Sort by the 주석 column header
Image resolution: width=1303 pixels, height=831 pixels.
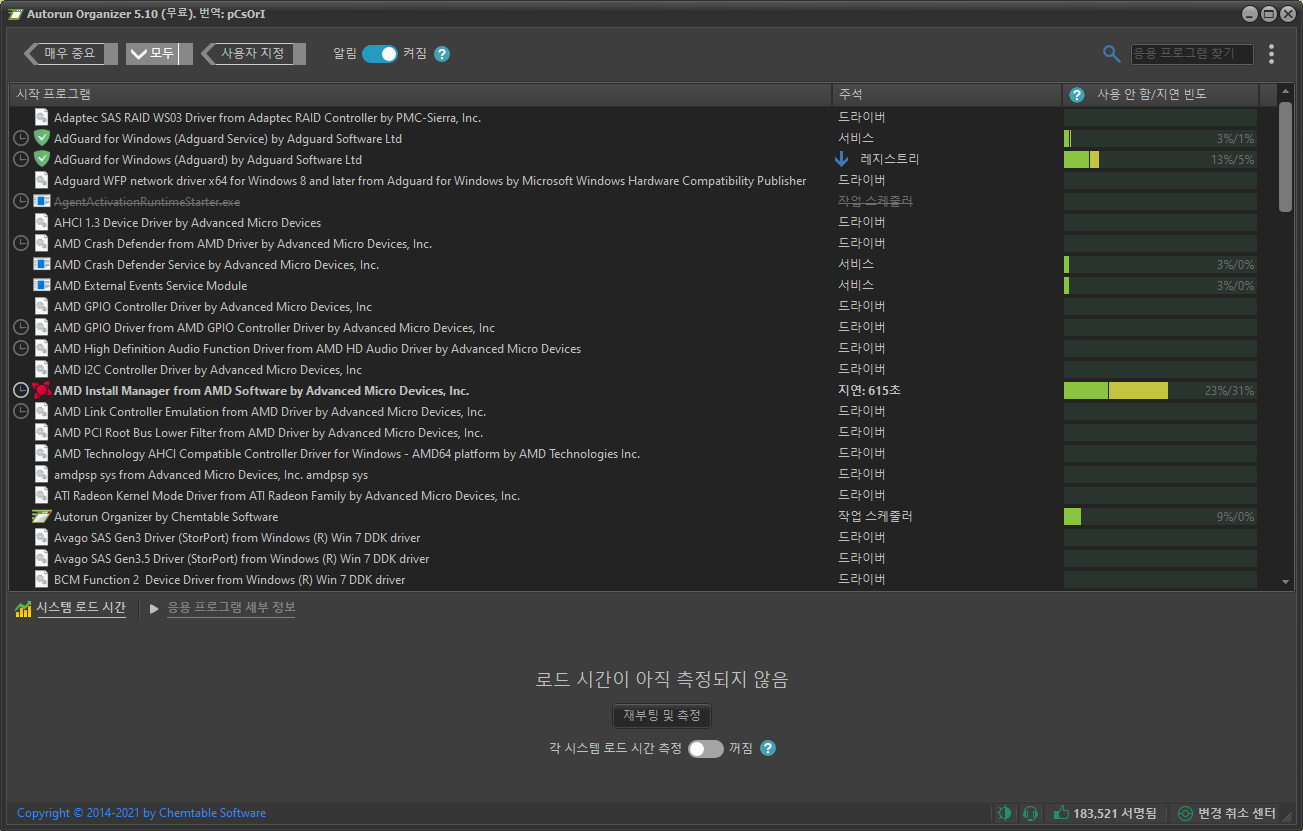click(x=947, y=94)
